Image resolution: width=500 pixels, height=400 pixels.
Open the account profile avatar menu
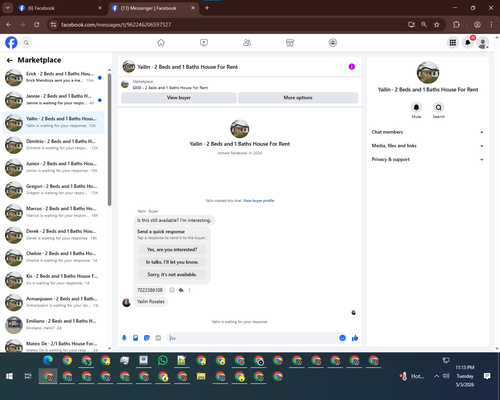pos(483,43)
